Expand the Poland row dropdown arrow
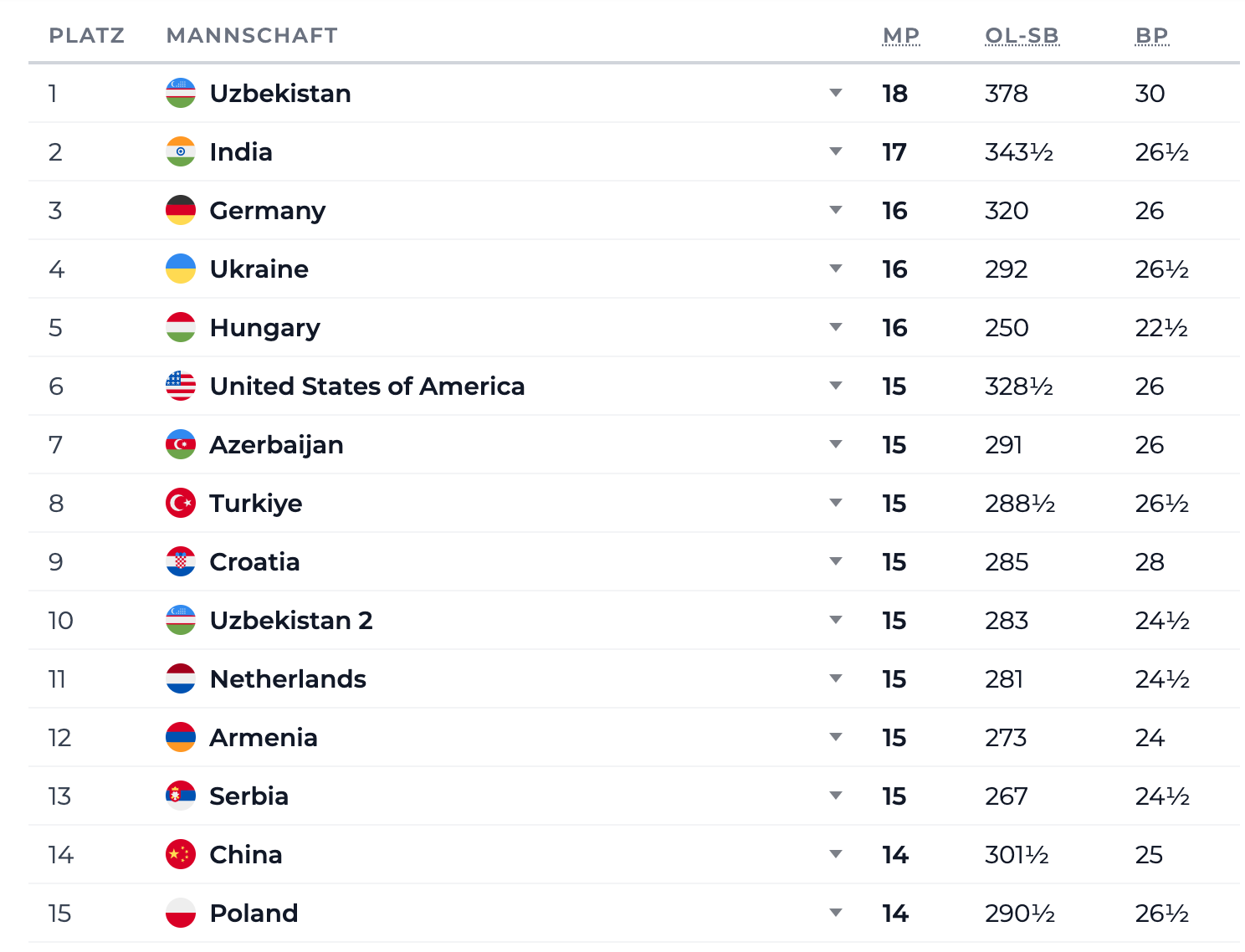Screen dimensions: 1245x952 pyautogui.click(x=836, y=913)
